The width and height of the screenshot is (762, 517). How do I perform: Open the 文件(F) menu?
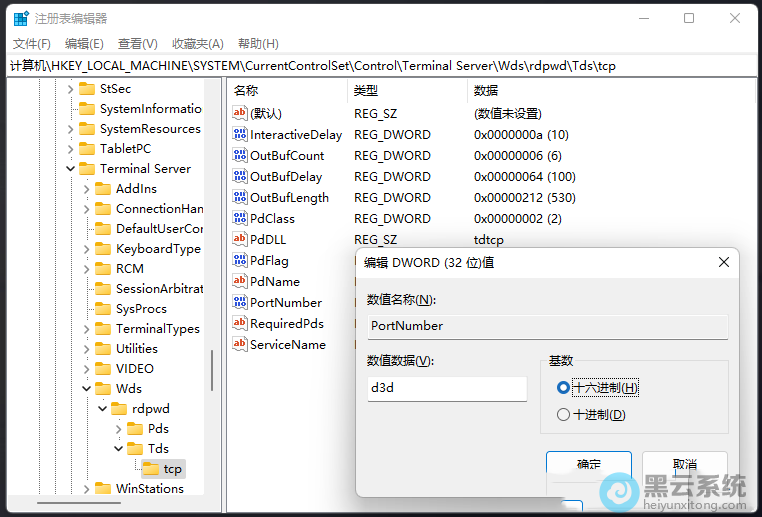click(32, 44)
